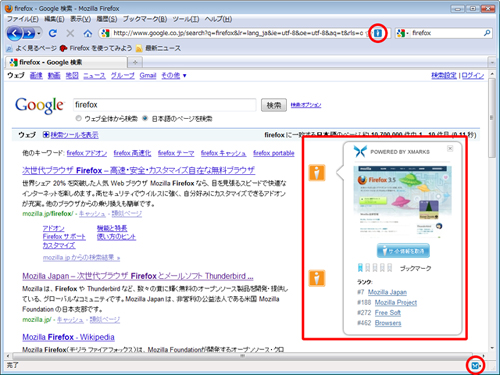500x375 pixels.
Task: Open the new tab plus button
Action: tap(135, 62)
